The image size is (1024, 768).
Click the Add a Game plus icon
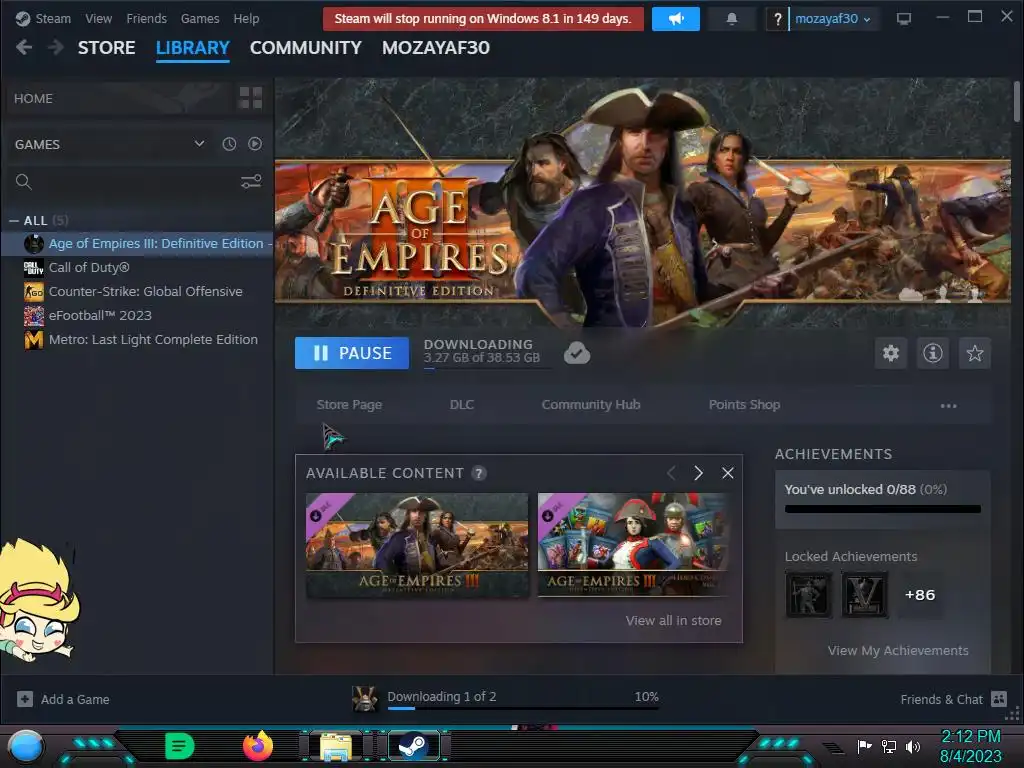[25, 699]
